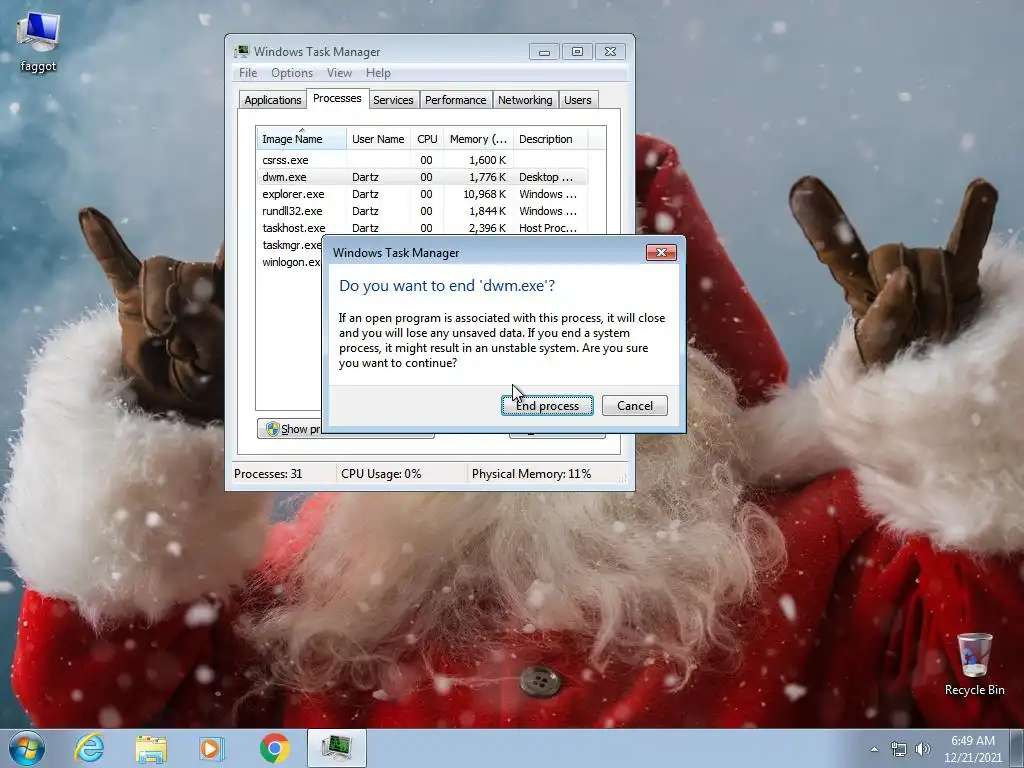
Task: Open the volume tray icon
Action: tap(922, 750)
